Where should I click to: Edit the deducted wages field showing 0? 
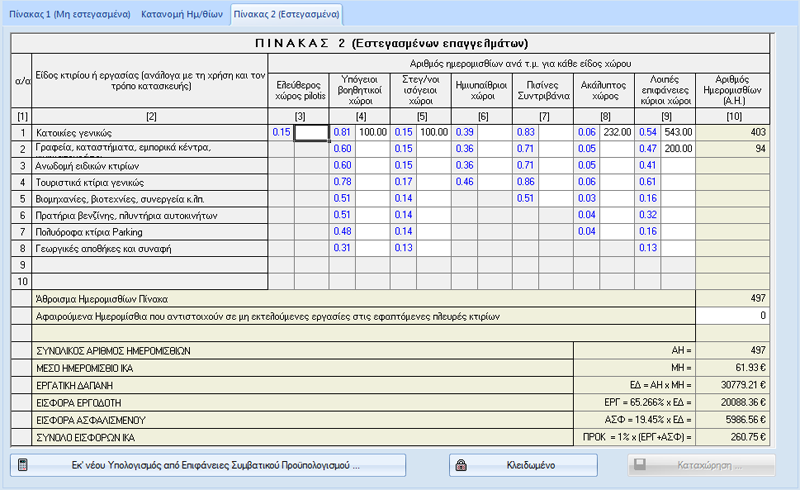pyautogui.click(x=732, y=316)
